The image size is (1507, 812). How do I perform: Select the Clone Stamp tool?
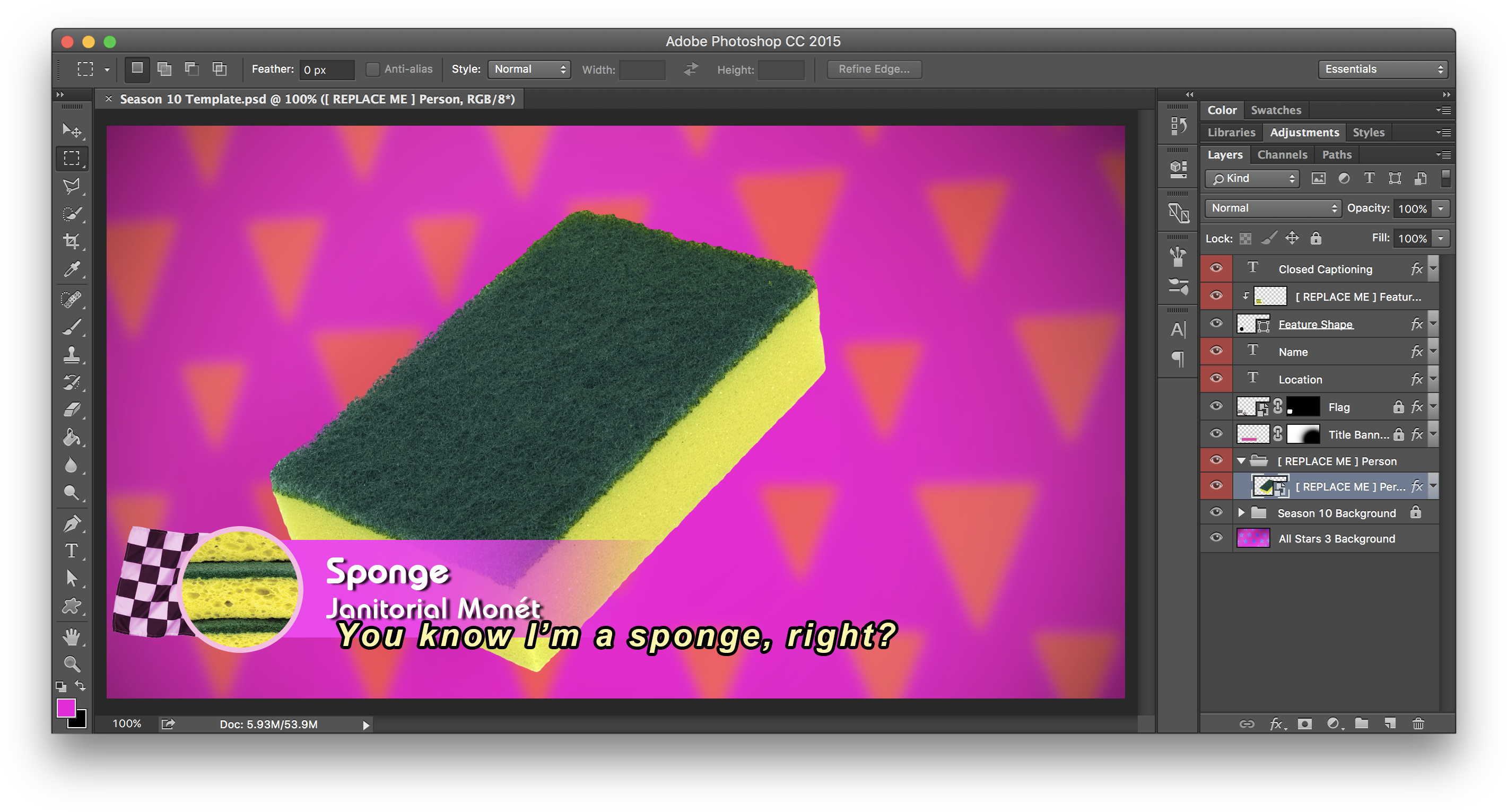coord(72,354)
